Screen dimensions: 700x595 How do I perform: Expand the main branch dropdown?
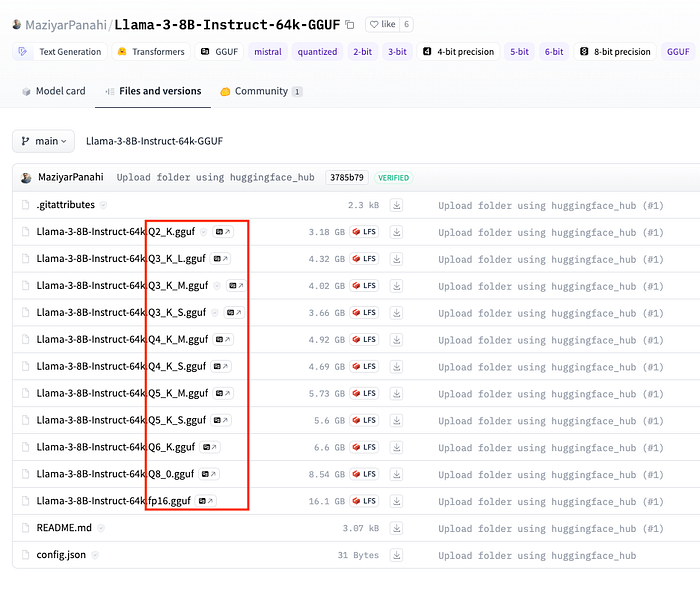pyautogui.click(x=43, y=141)
